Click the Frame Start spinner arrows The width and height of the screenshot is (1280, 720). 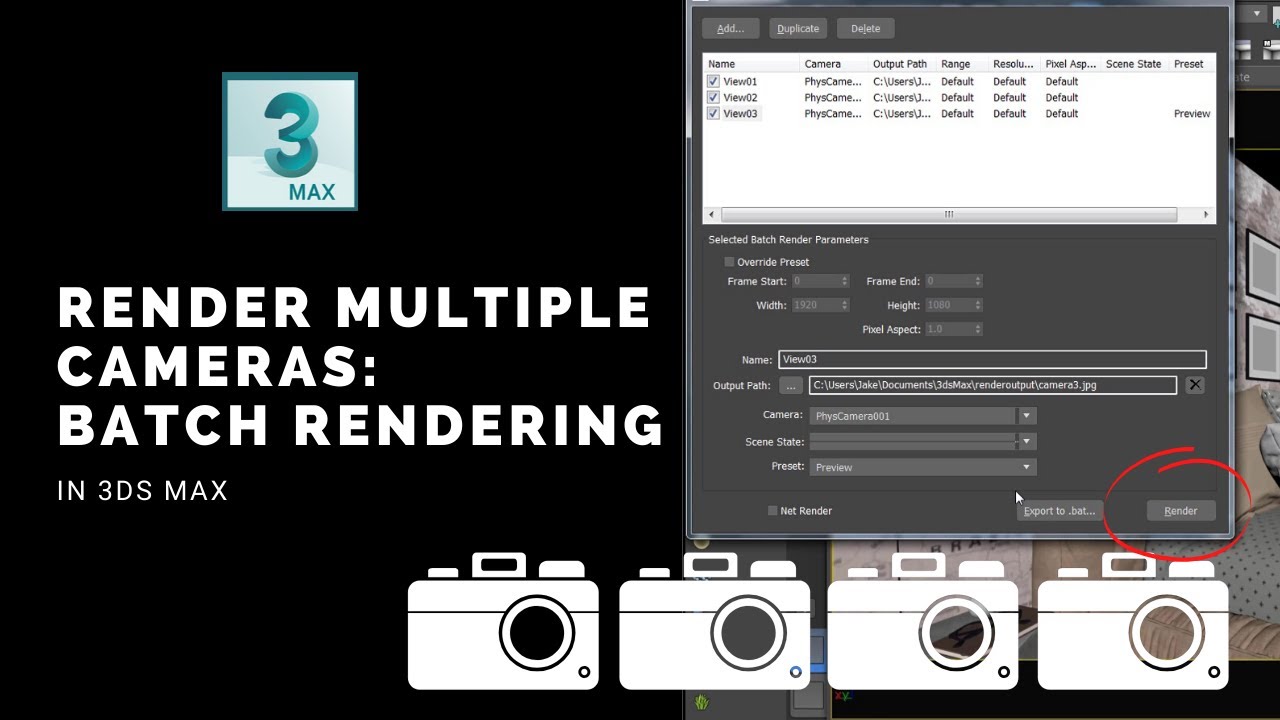click(x=845, y=282)
